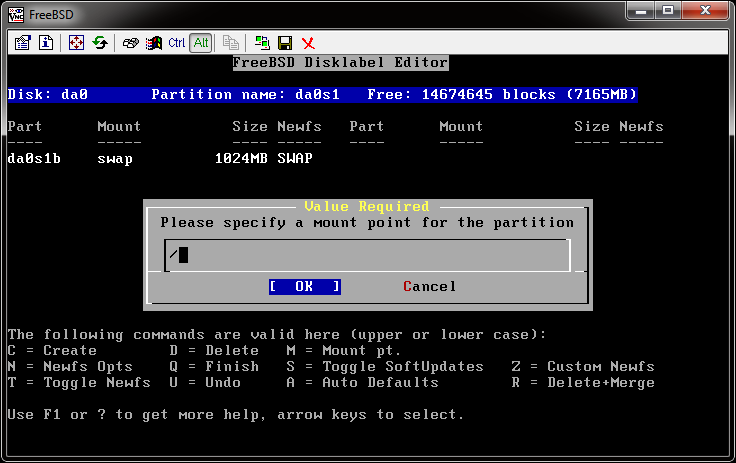
Task: Toggle the Alt key modifier
Action: coord(201,43)
